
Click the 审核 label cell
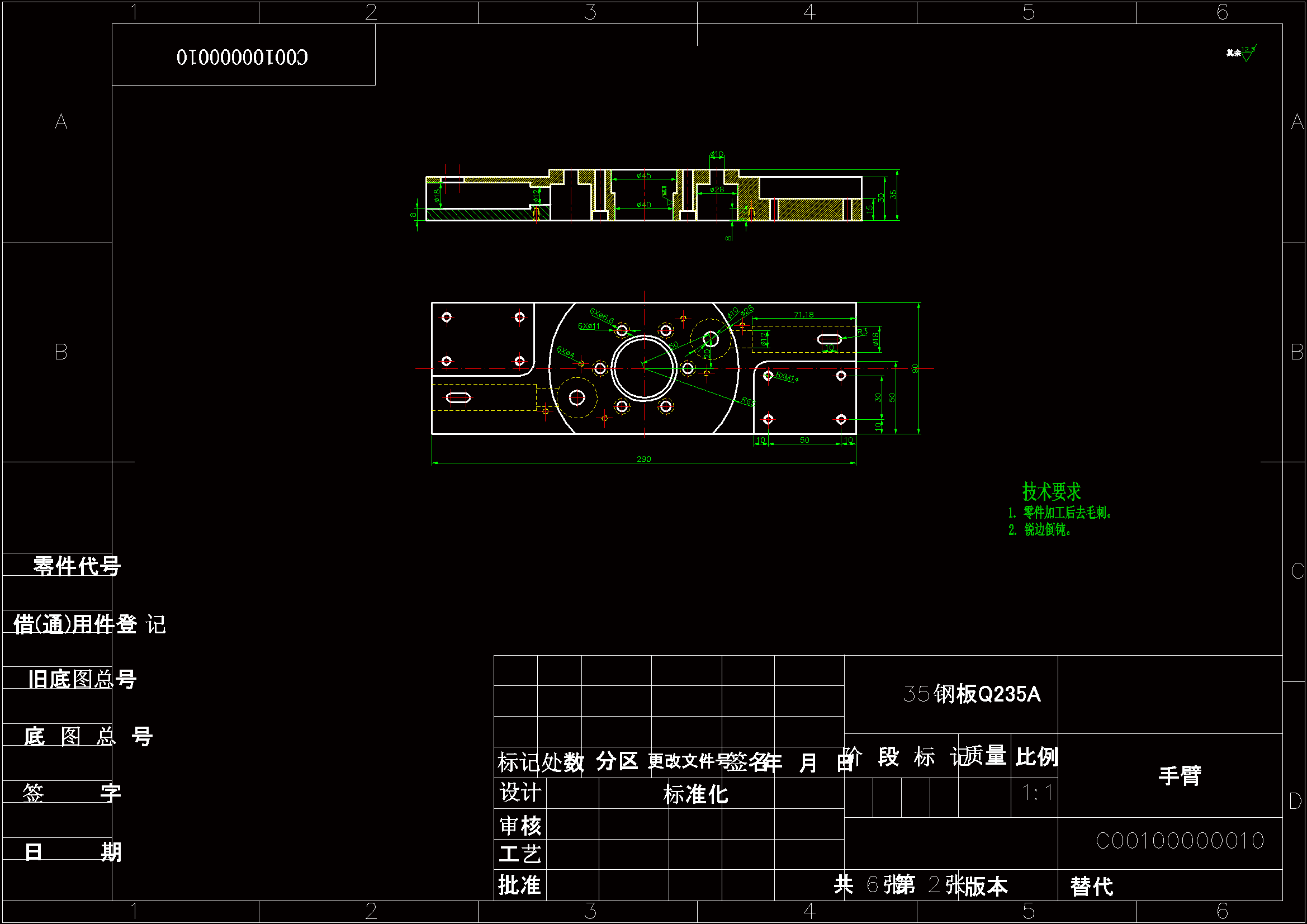pos(520,825)
